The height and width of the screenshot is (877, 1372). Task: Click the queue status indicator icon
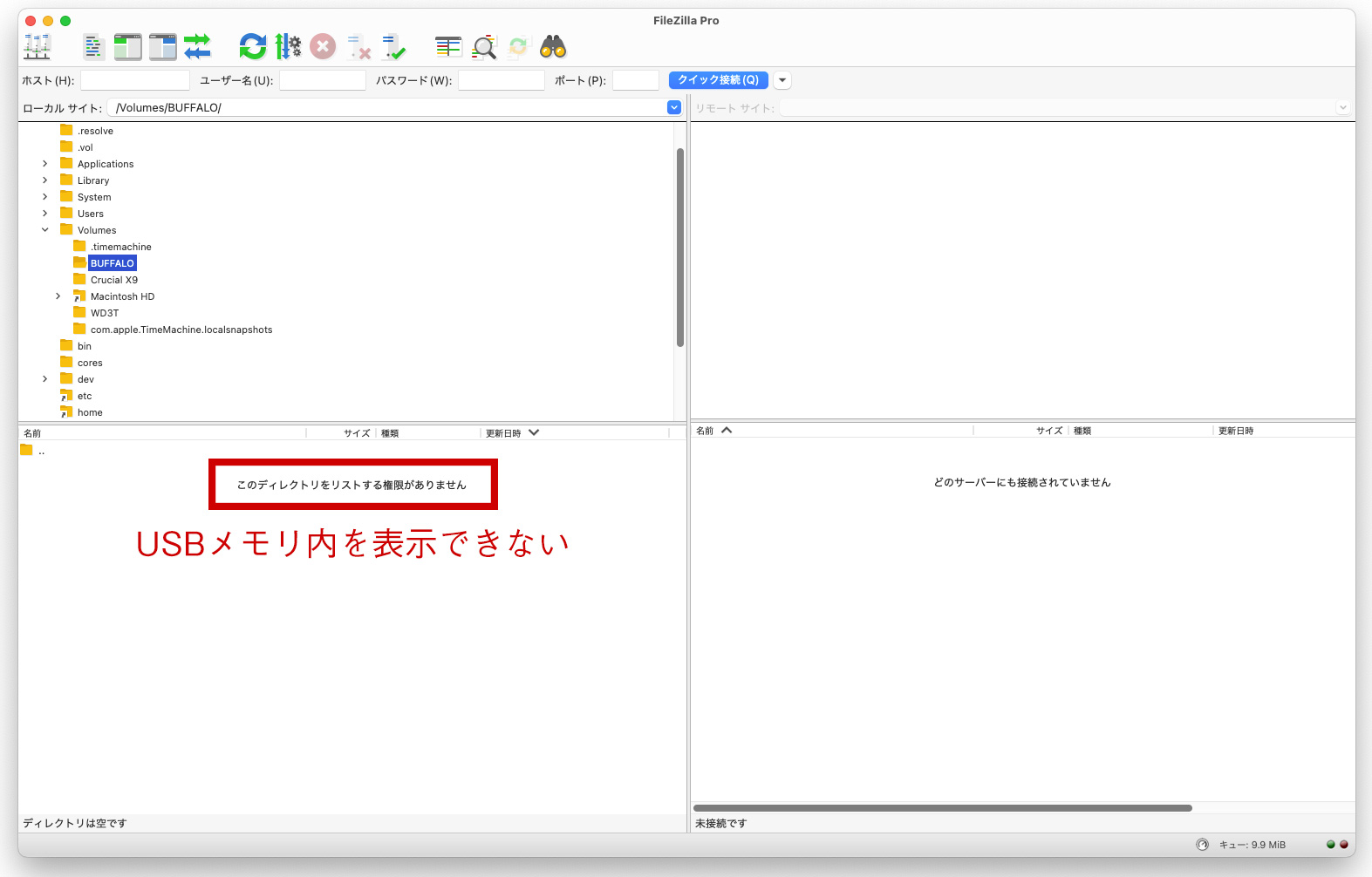pyautogui.click(x=1203, y=845)
